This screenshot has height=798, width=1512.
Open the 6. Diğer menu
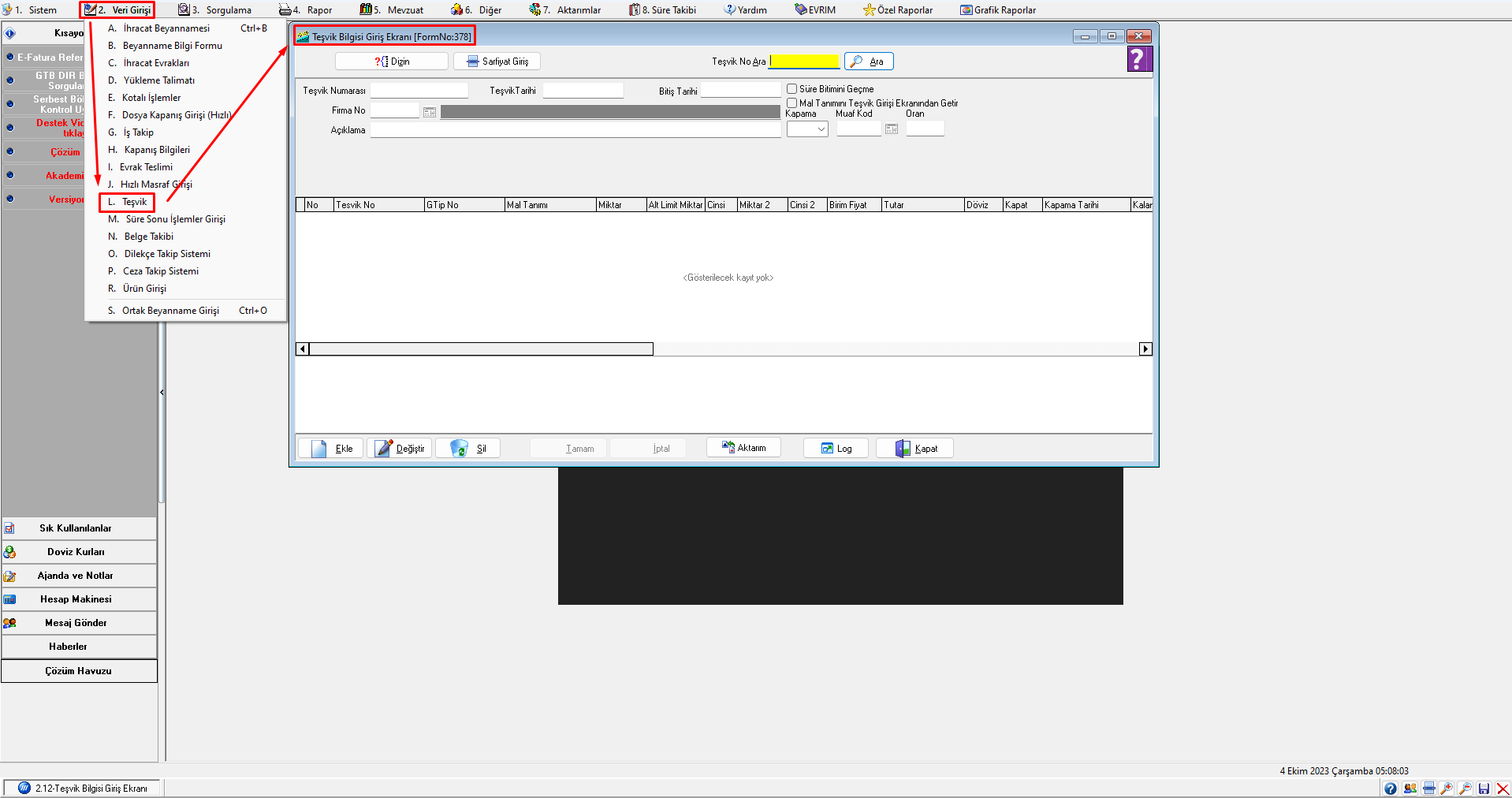[x=476, y=10]
